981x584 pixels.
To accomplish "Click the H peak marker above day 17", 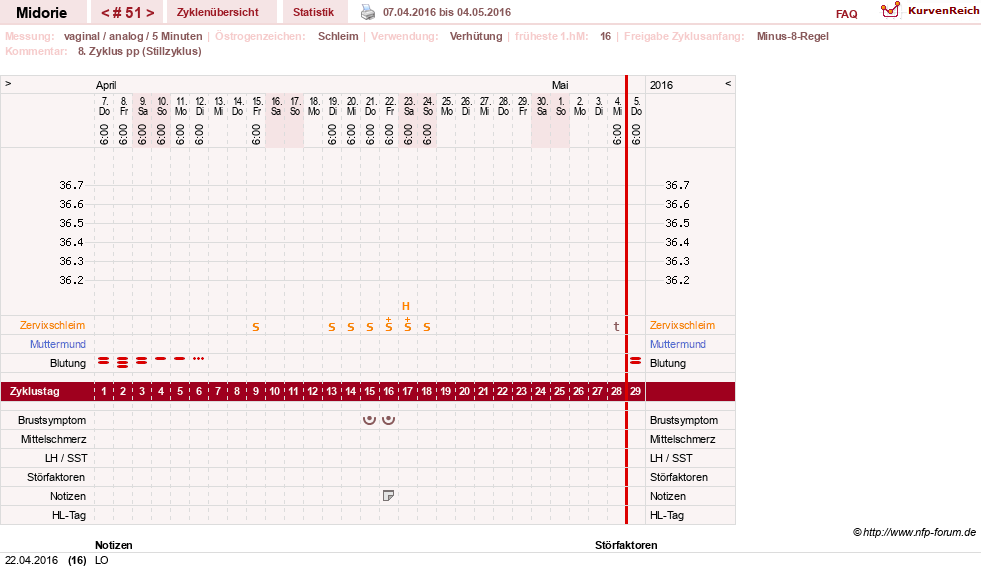I will click(406, 306).
